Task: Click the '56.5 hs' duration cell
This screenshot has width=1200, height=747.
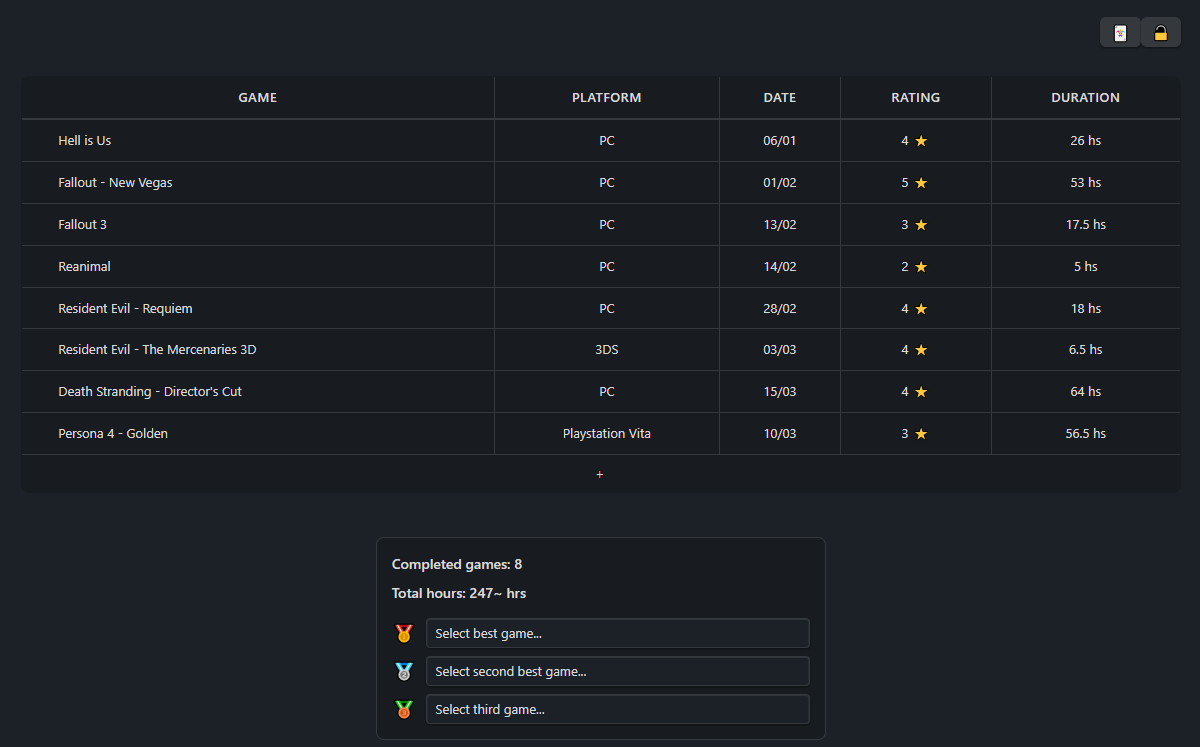Action: pyautogui.click(x=1086, y=434)
